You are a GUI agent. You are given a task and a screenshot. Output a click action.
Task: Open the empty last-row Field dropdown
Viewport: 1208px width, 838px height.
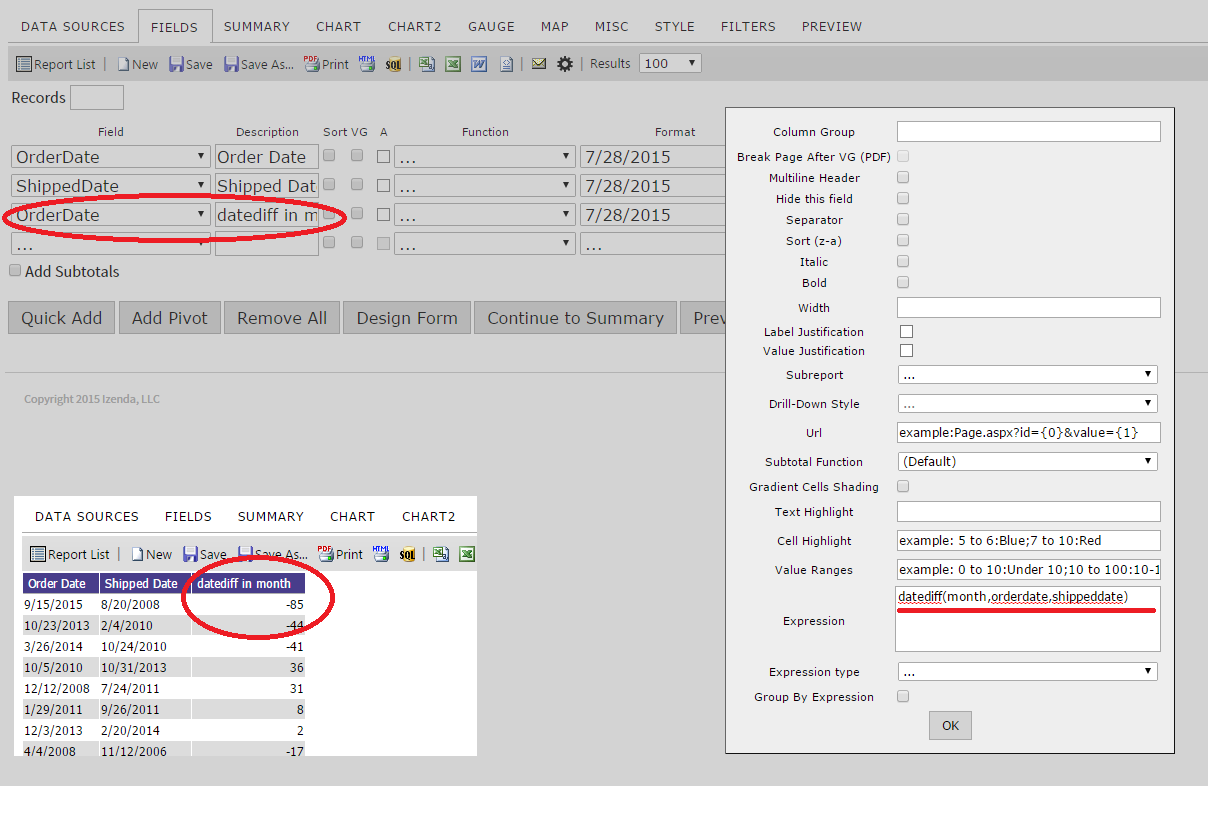point(110,243)
